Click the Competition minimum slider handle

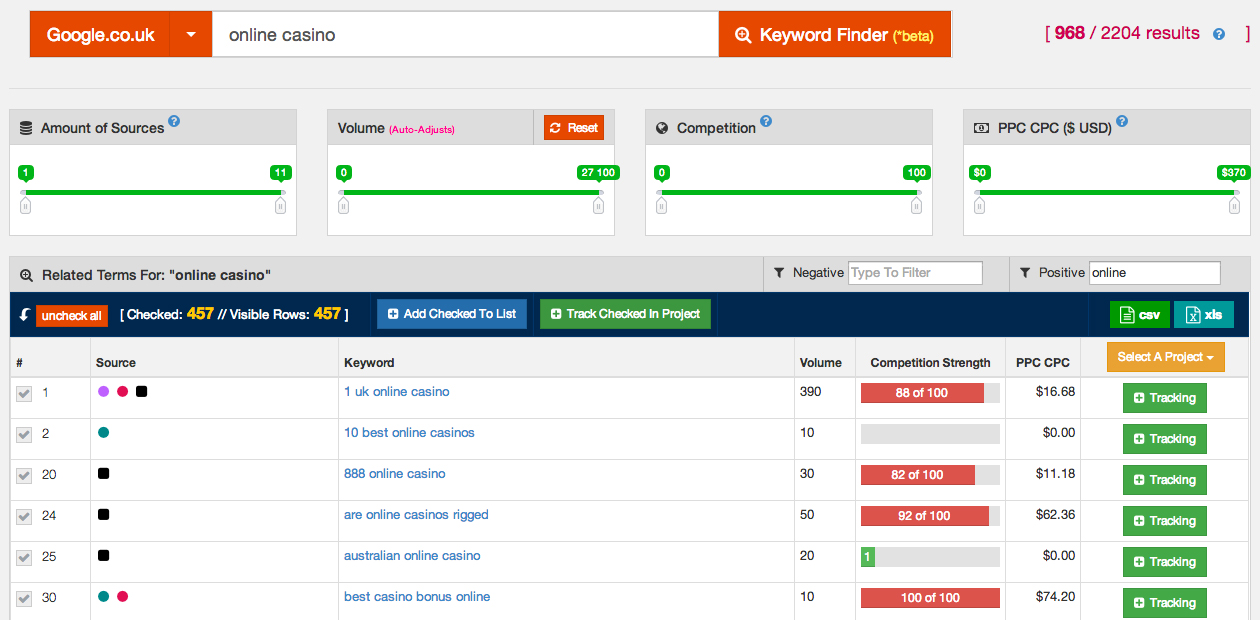tap(661, 205)
